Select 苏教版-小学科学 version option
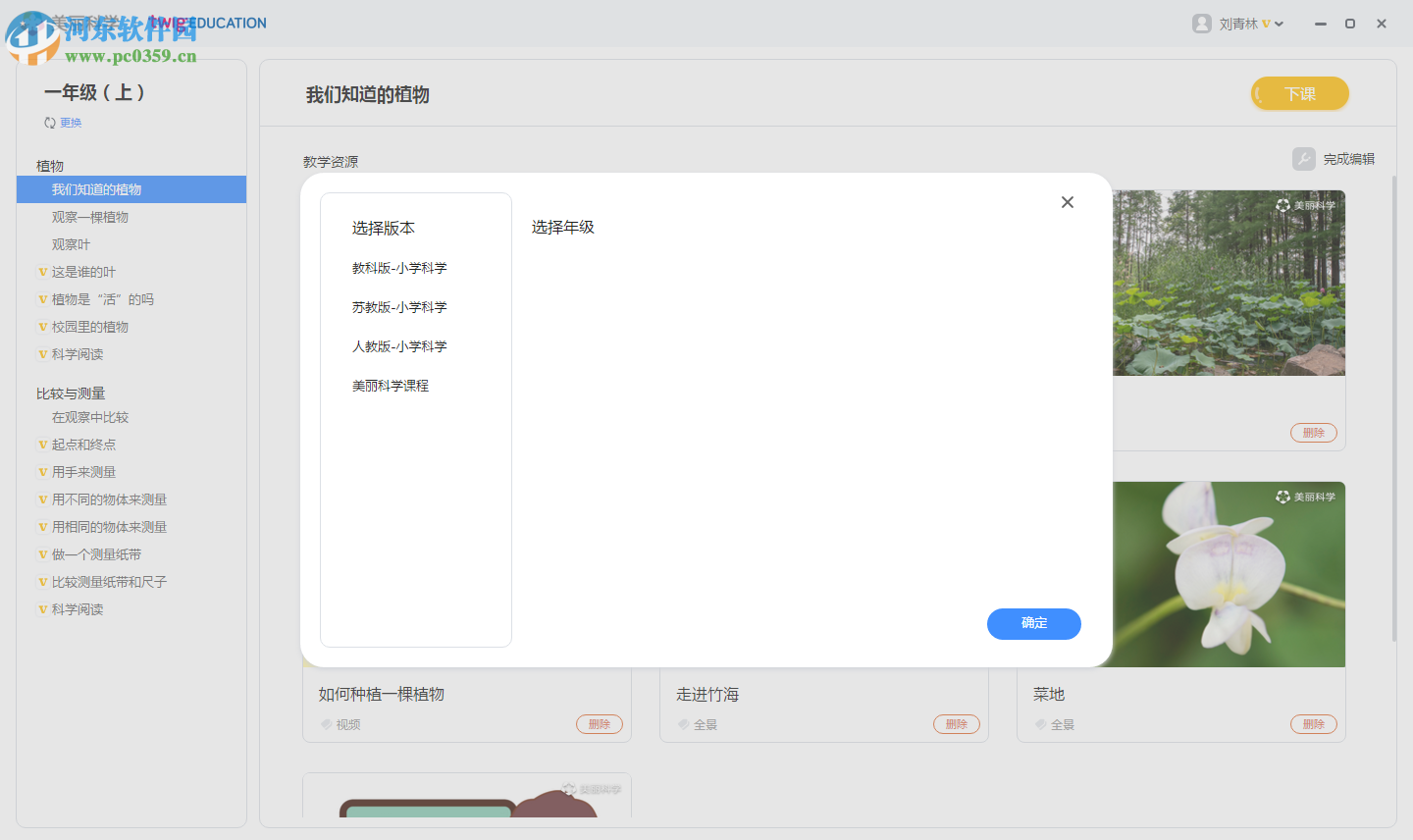Viewport: 1413px width, 840px height. point(398,306)
